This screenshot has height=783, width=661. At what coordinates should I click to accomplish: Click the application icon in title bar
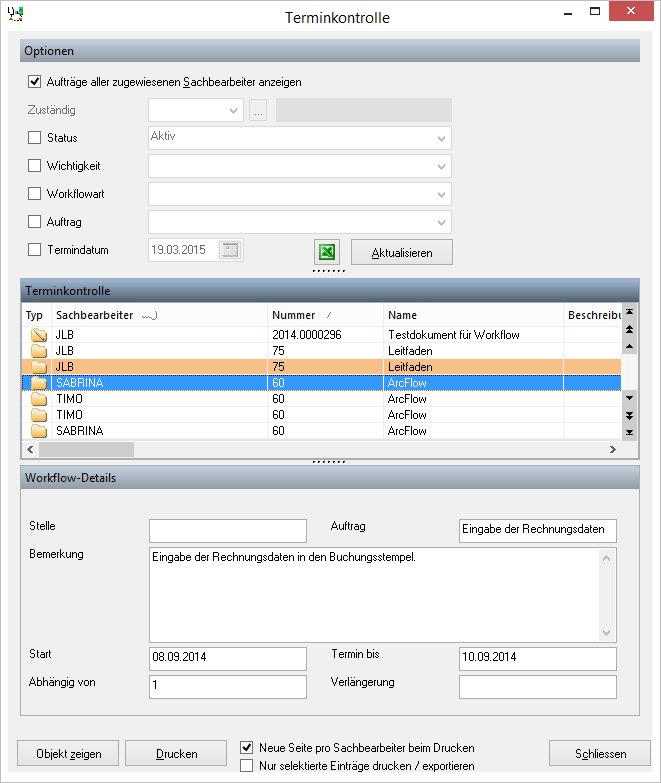click(15, 13)
